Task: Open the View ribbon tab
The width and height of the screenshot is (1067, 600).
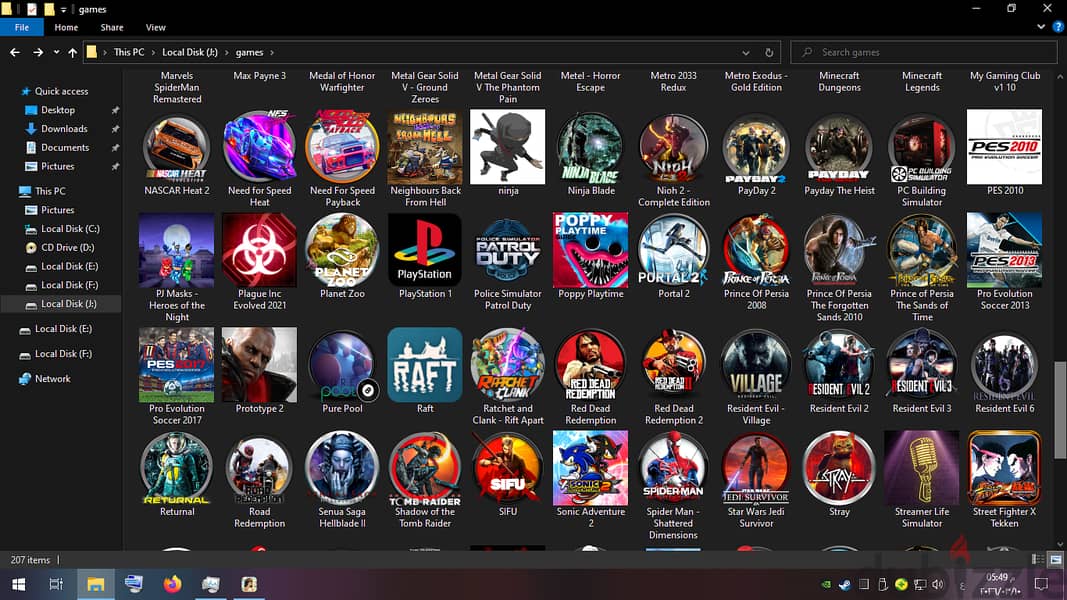Action: point(155,27)
